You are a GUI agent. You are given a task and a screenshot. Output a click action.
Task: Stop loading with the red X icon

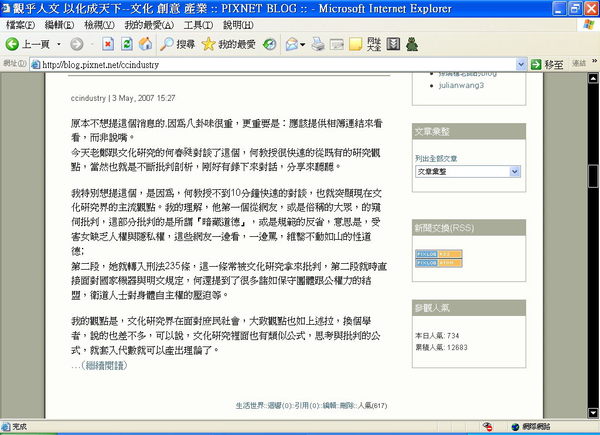tap(108, 44)
